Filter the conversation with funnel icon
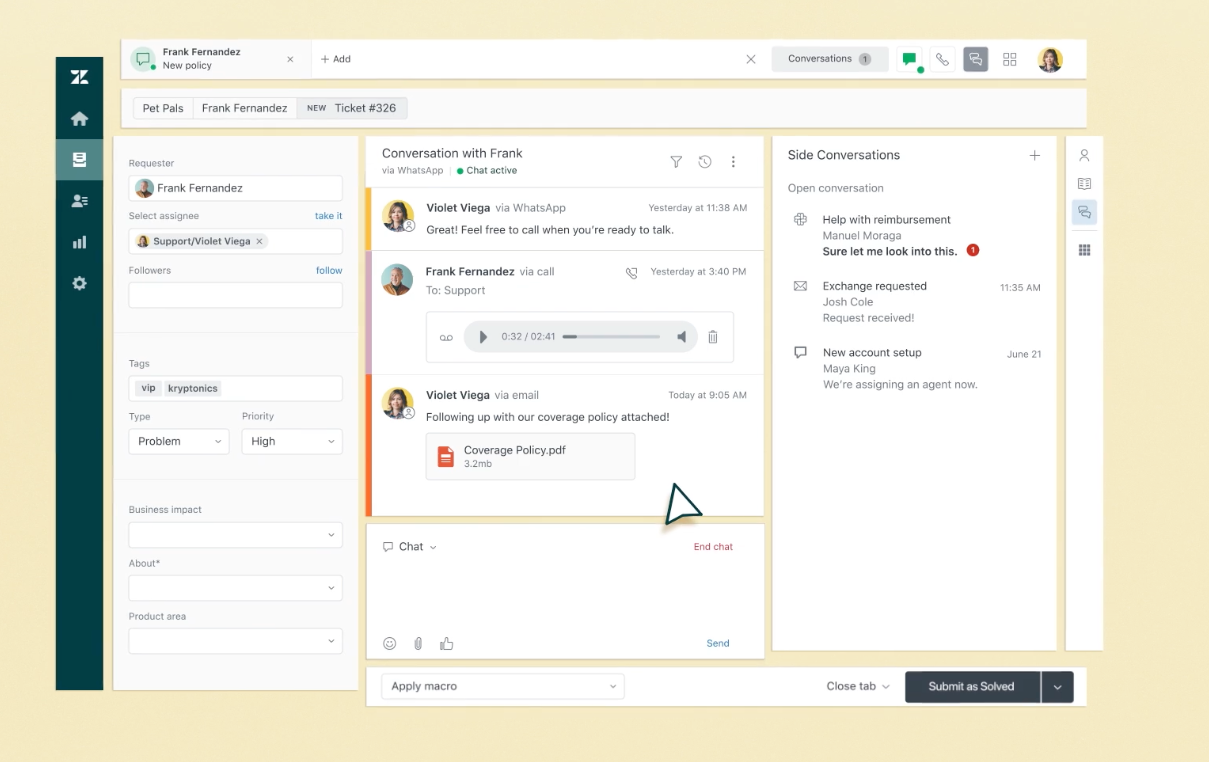 coord(676,162)
